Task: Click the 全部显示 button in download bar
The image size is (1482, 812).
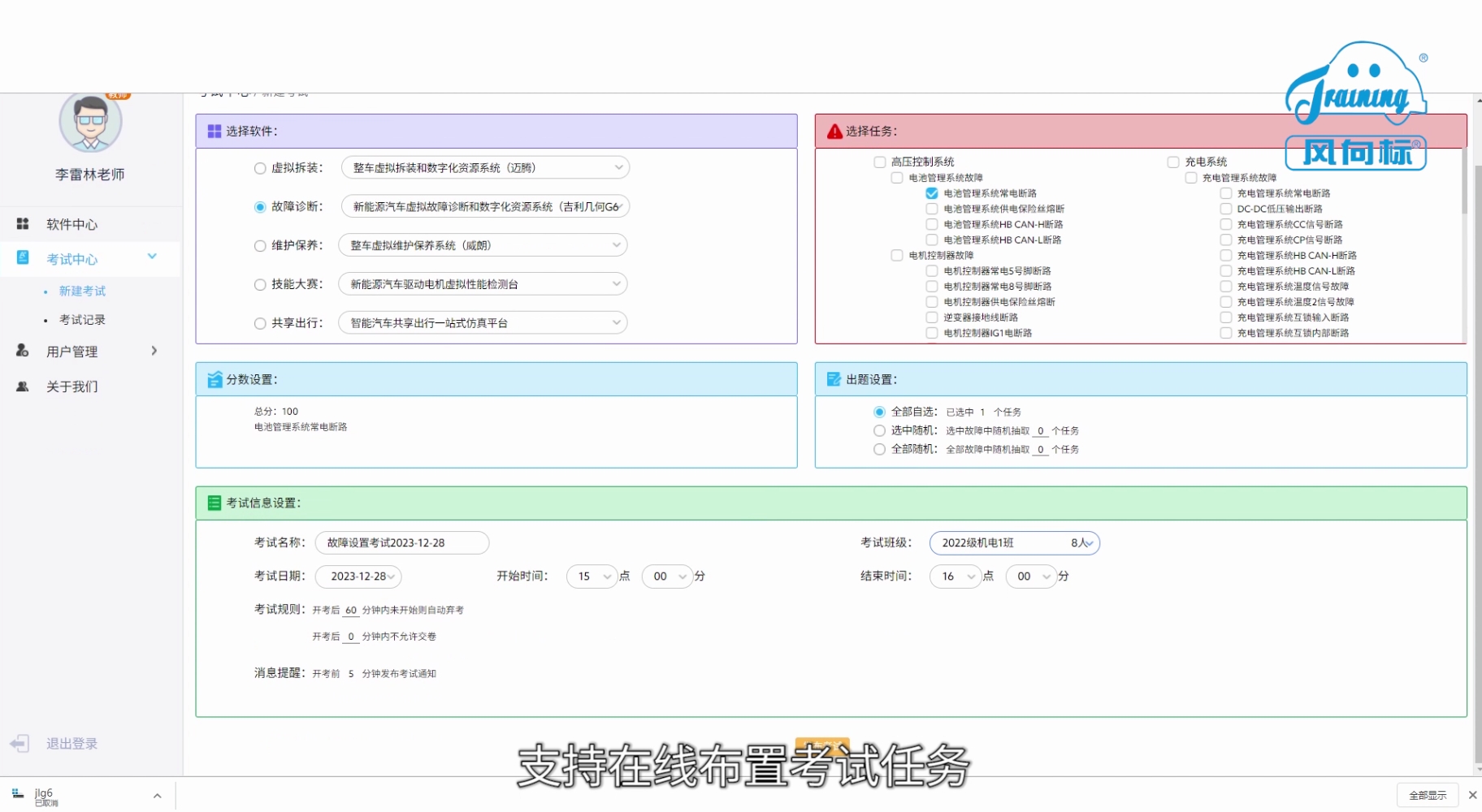Action: [1428, 795]
